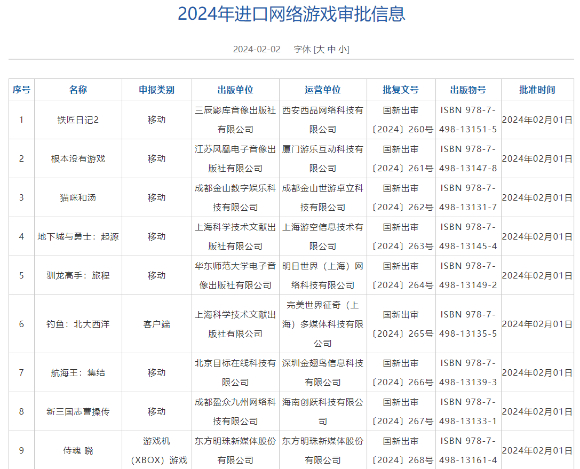Set font size to 小 (small)

tap(343, 49)
